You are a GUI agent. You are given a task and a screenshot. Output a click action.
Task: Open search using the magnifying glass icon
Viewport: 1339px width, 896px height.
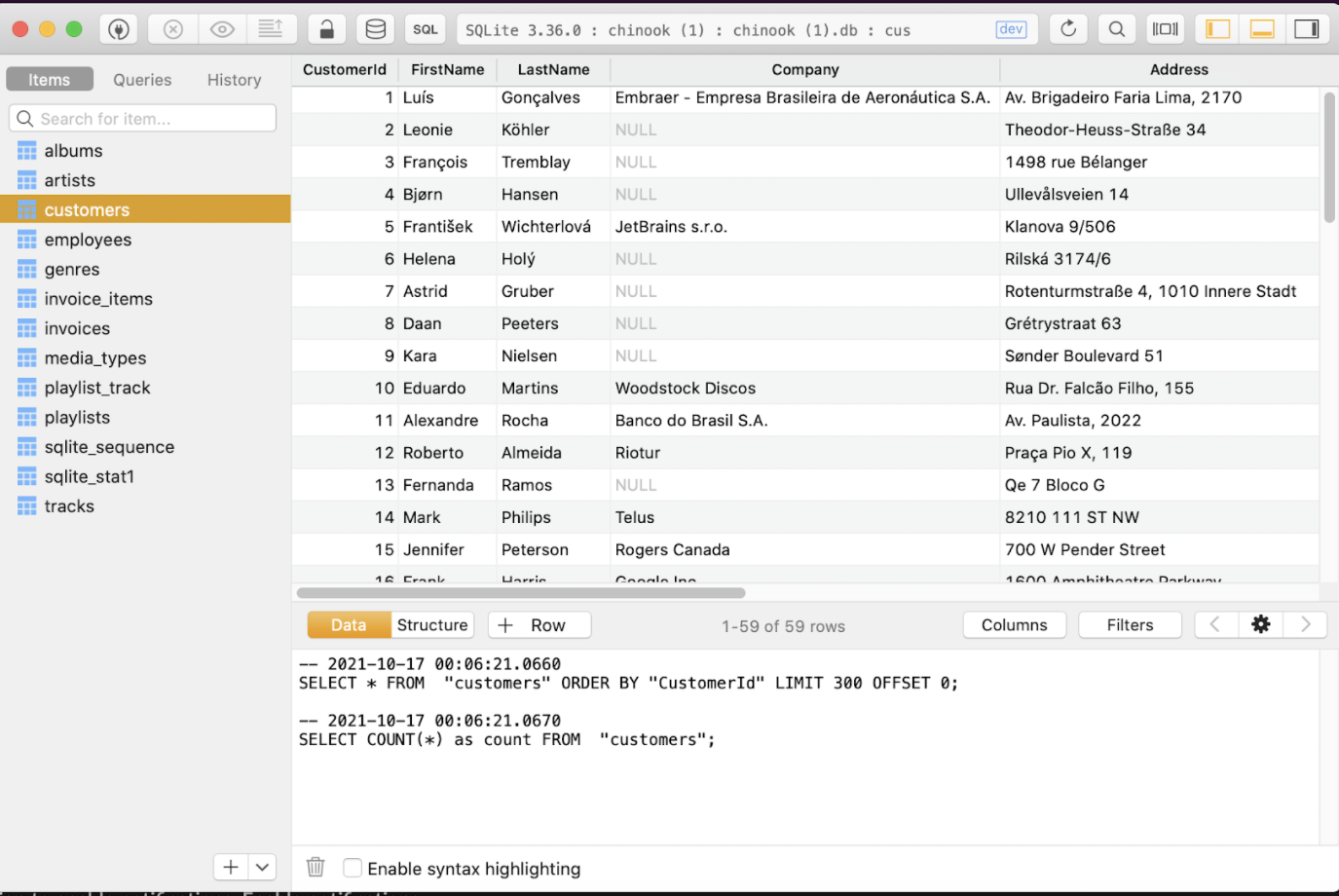click(1116, 29)
